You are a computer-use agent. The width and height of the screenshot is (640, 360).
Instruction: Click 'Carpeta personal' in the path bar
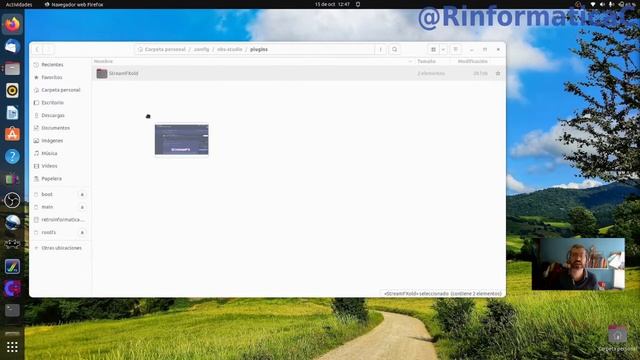[x=162, y=49]
